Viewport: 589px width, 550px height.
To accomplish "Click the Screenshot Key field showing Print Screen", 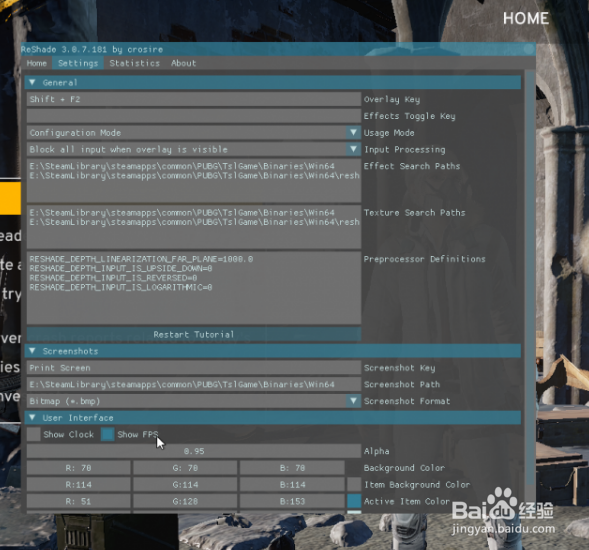I will (x=194, y=368).
